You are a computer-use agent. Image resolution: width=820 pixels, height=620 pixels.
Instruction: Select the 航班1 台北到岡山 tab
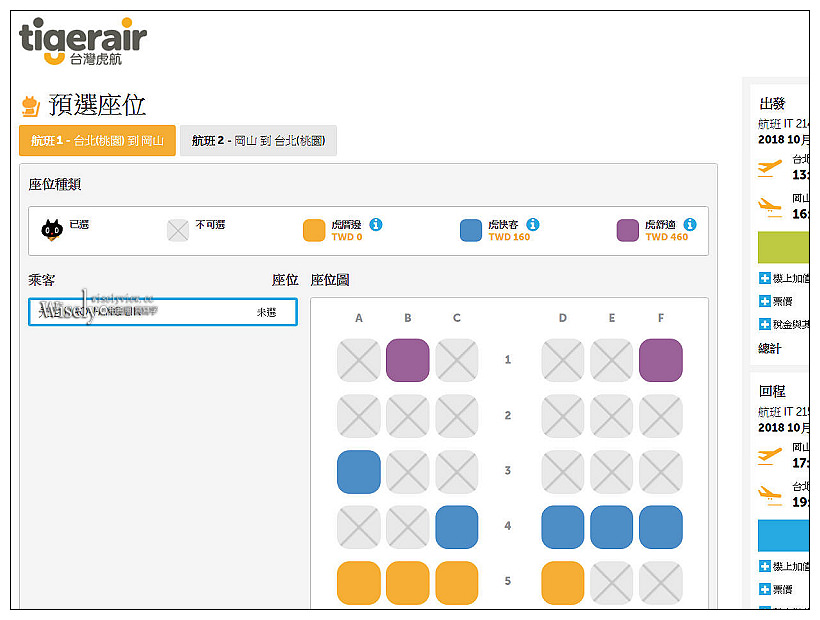point(97,141)
